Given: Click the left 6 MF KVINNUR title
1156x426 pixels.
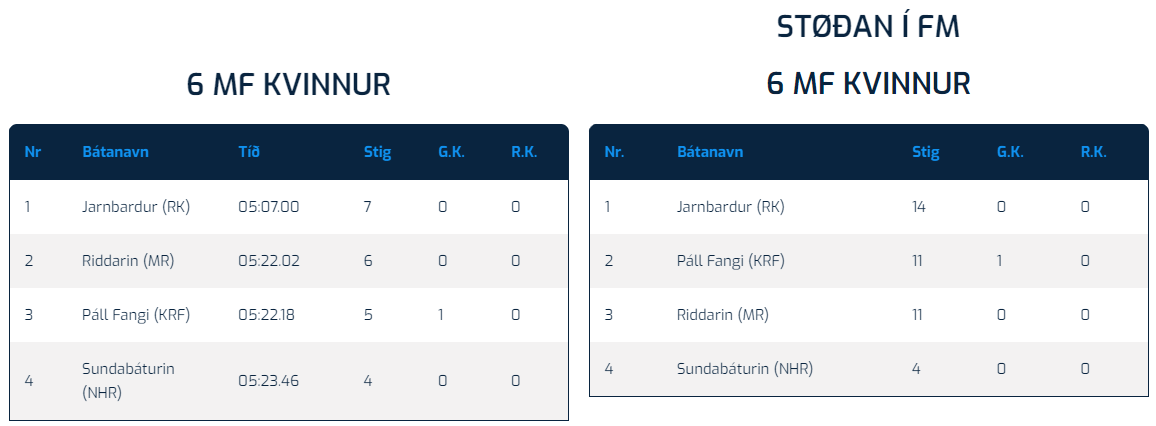Looking at the screenshot, I should (288, 85).
